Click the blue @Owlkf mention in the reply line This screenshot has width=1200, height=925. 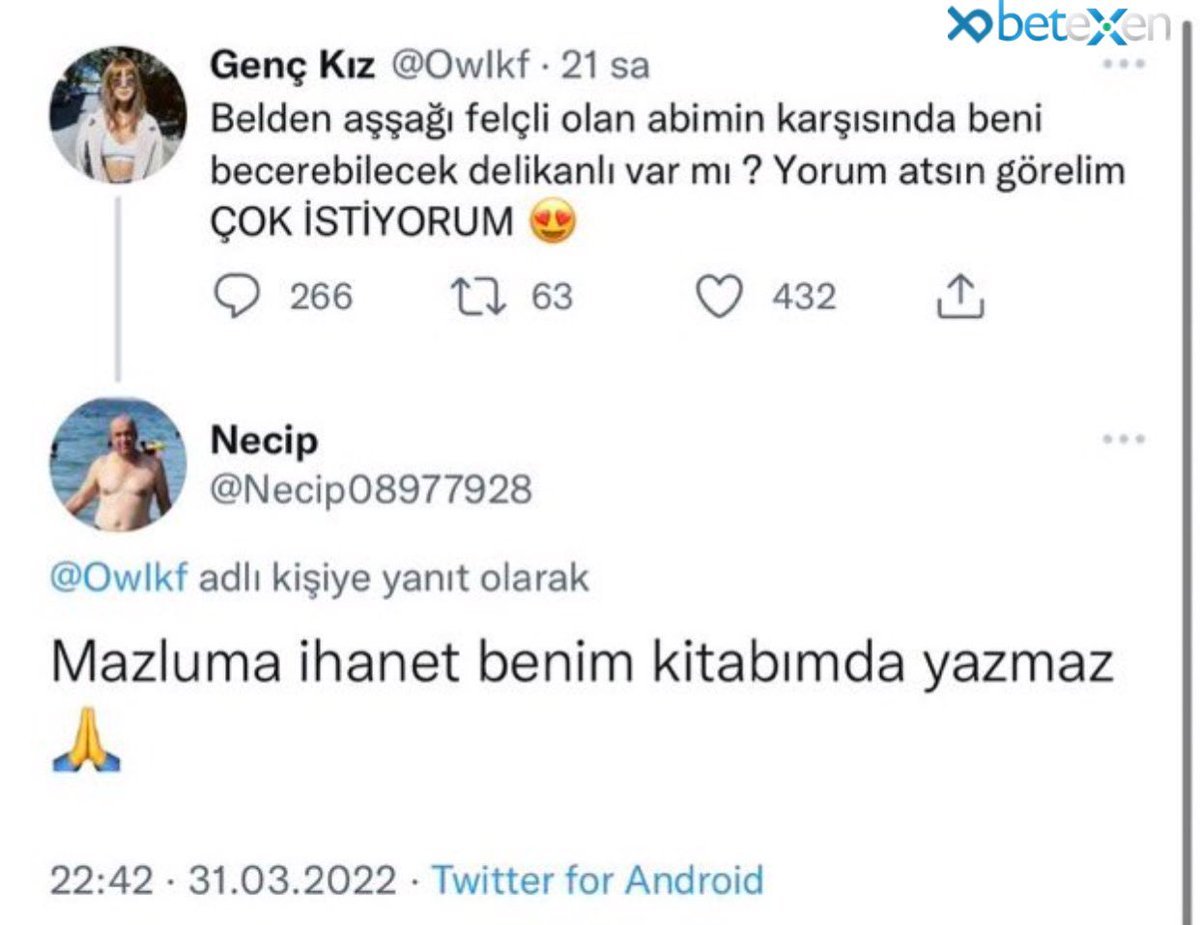click(119, 578)
